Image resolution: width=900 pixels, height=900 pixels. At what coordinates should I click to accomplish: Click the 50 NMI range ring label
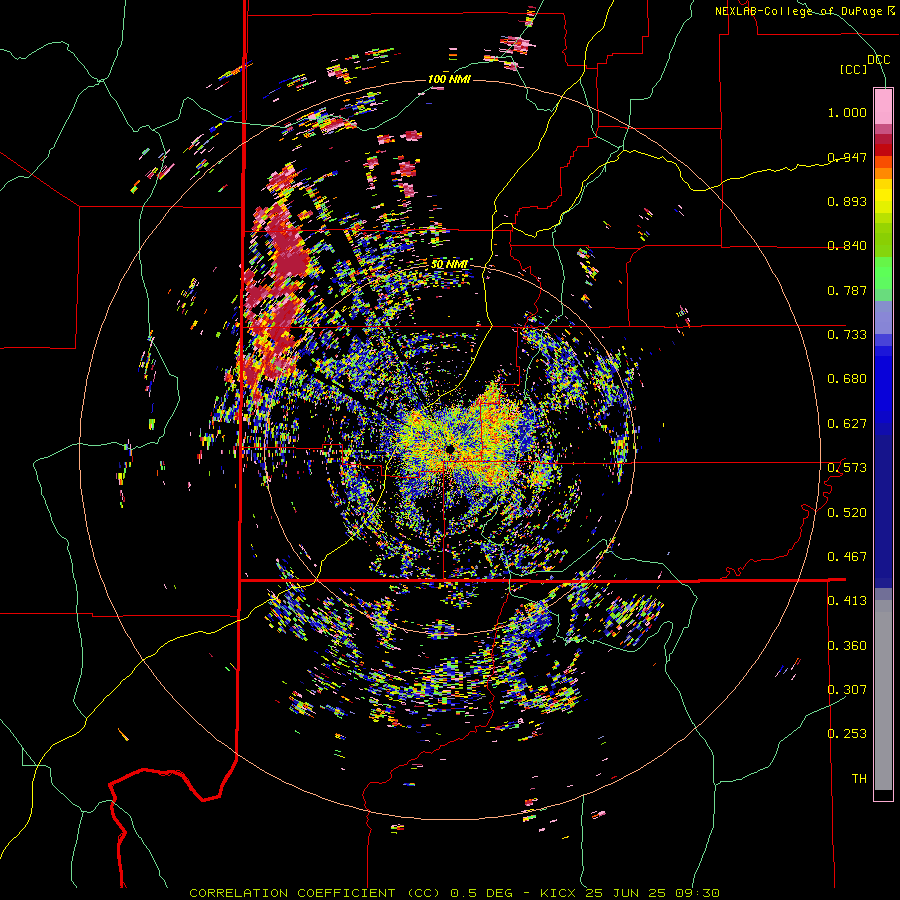(x=449, y=264)
